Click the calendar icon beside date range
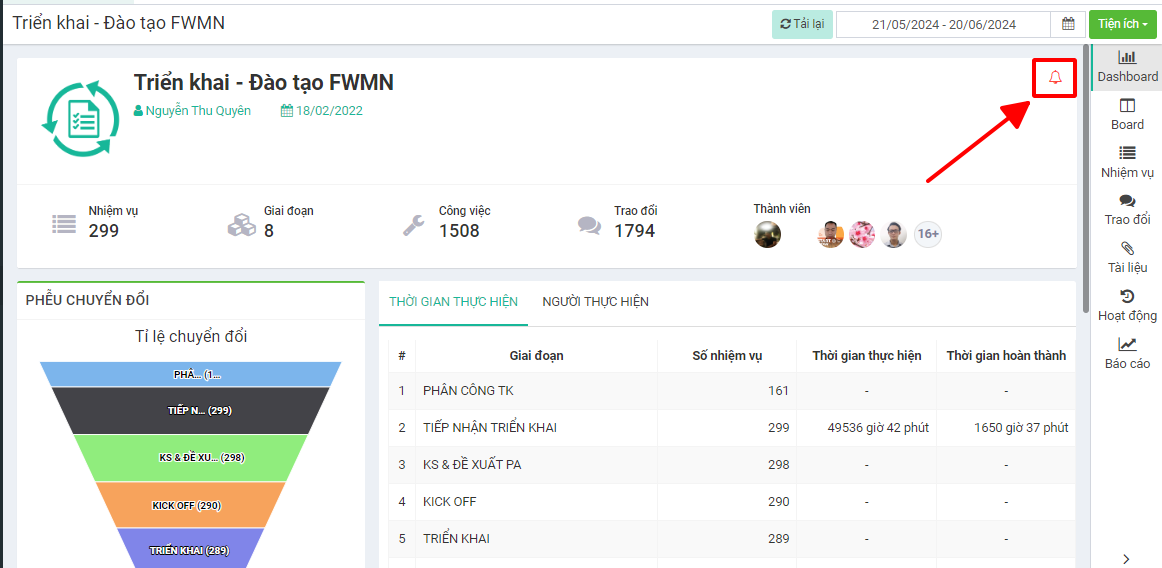 1067,24
